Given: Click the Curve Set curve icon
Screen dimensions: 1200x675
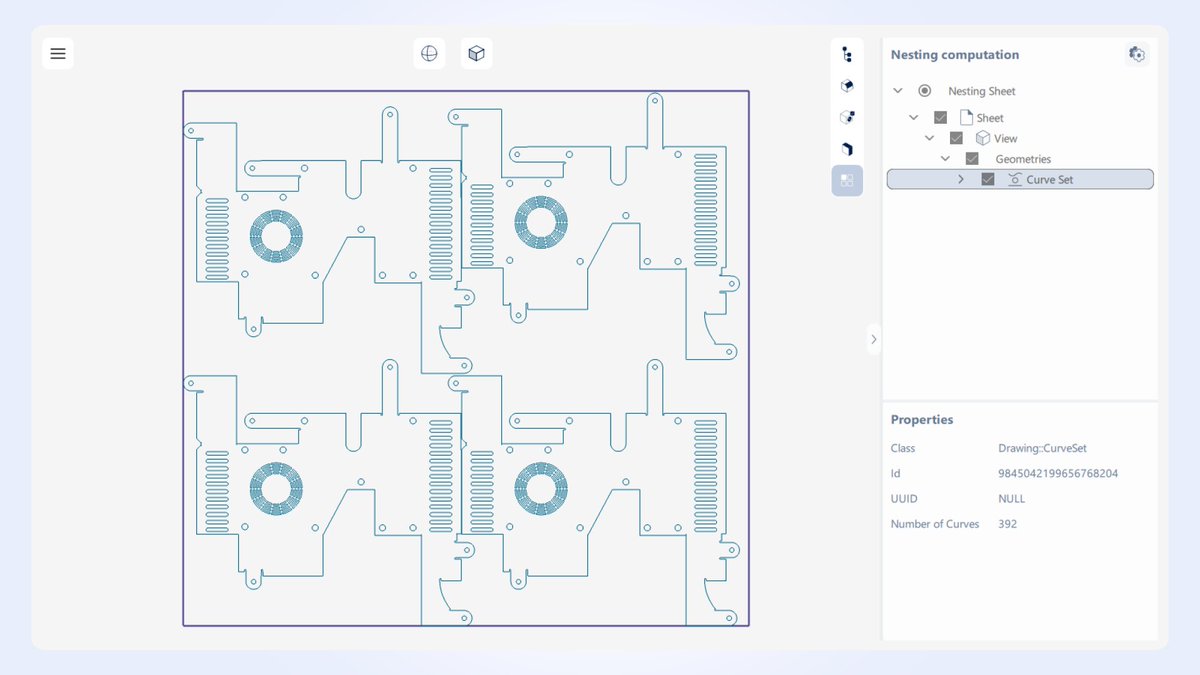Looking at the screenshot, I should click(x=1015, y=180).
